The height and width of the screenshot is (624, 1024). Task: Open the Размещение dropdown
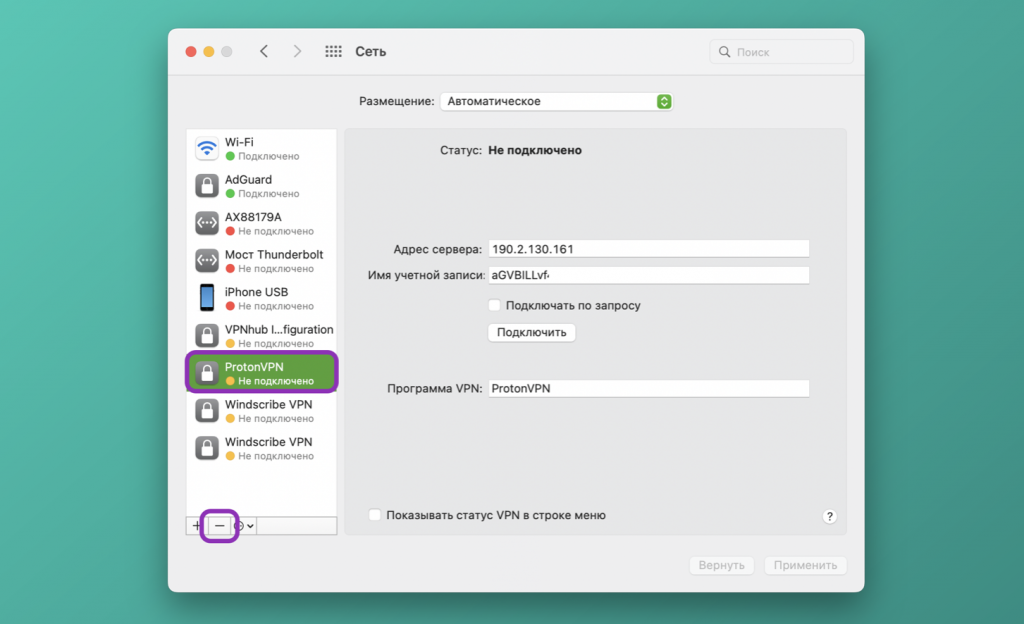[556, 101]
